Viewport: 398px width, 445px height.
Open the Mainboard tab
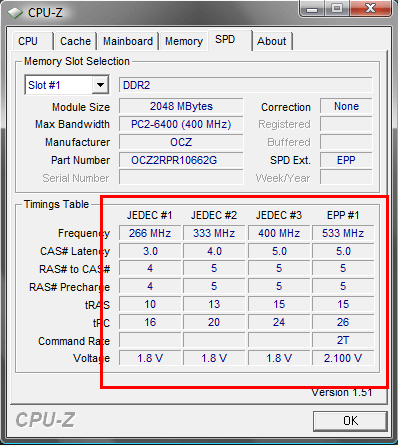click(x=128, y=41)
